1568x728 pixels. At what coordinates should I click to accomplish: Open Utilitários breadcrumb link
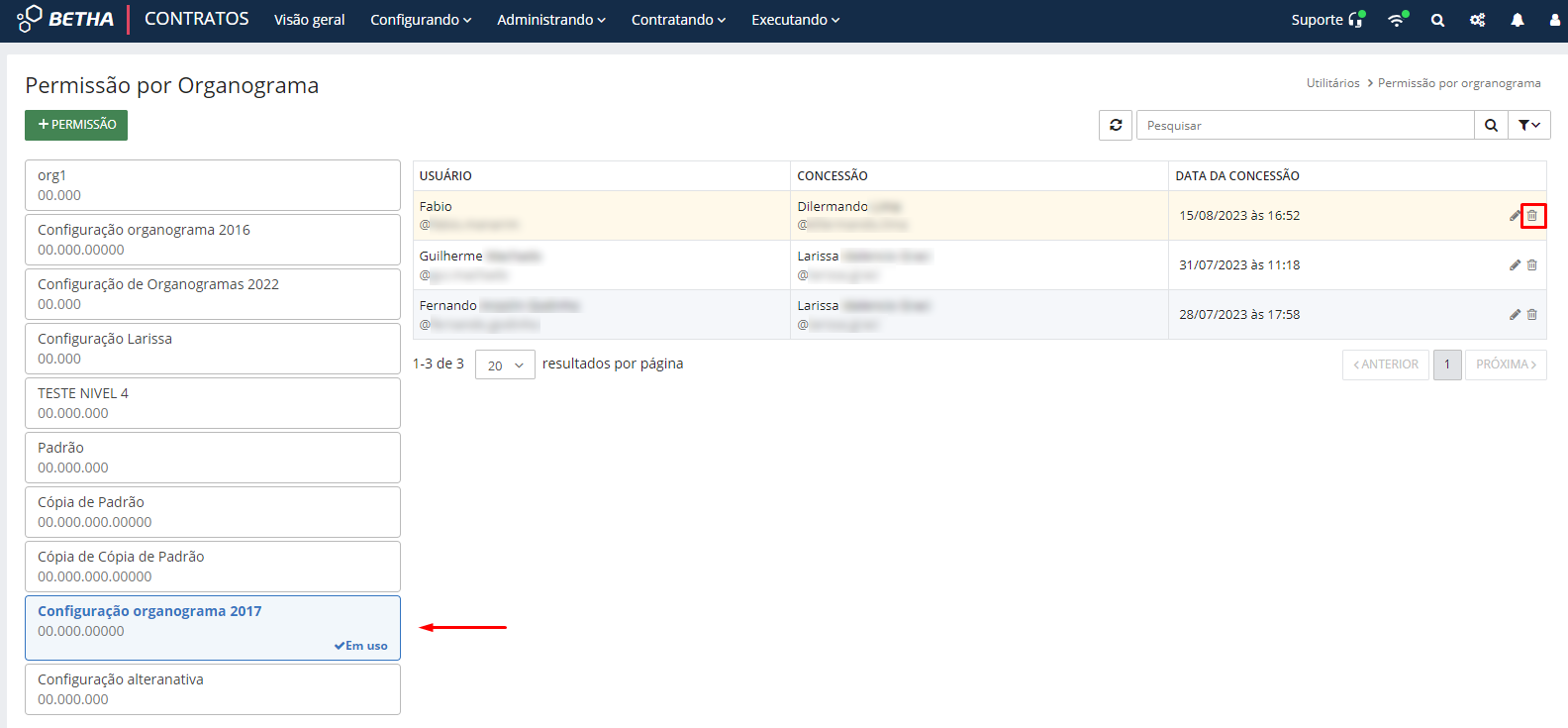click(x=1332, y=83)
